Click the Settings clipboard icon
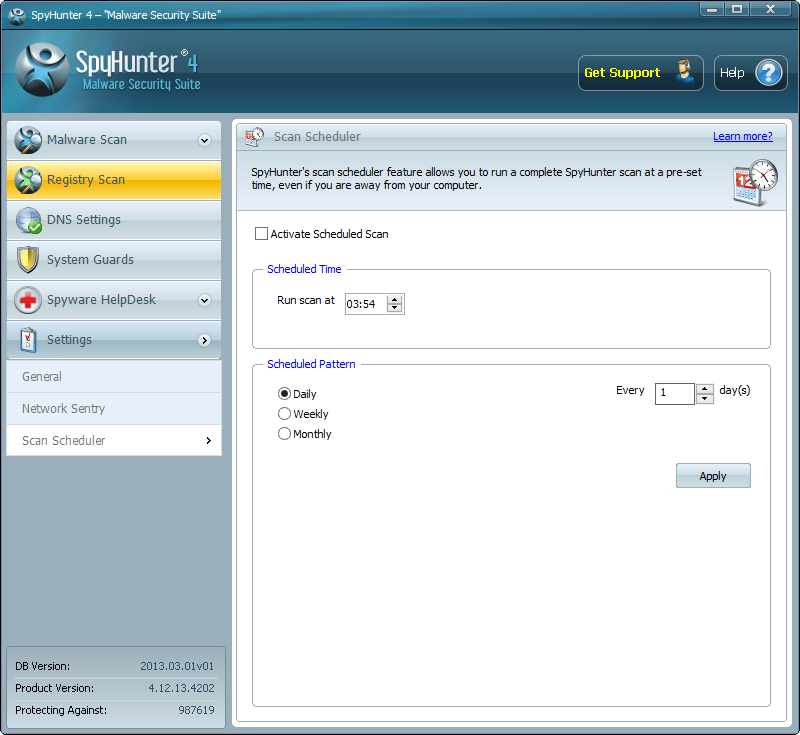The width and height of the screenshot is (800, 735). tap(28, 340)
